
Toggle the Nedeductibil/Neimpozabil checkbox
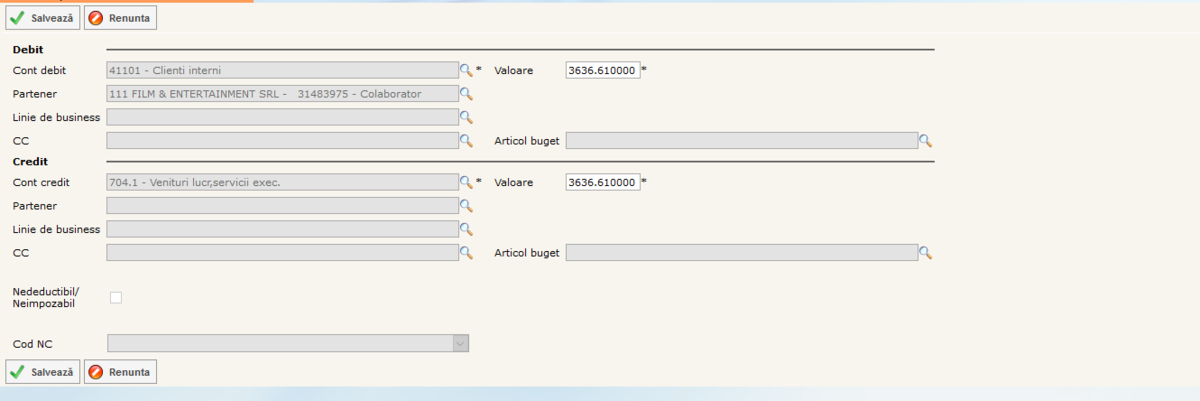click(x=116, y=297)
